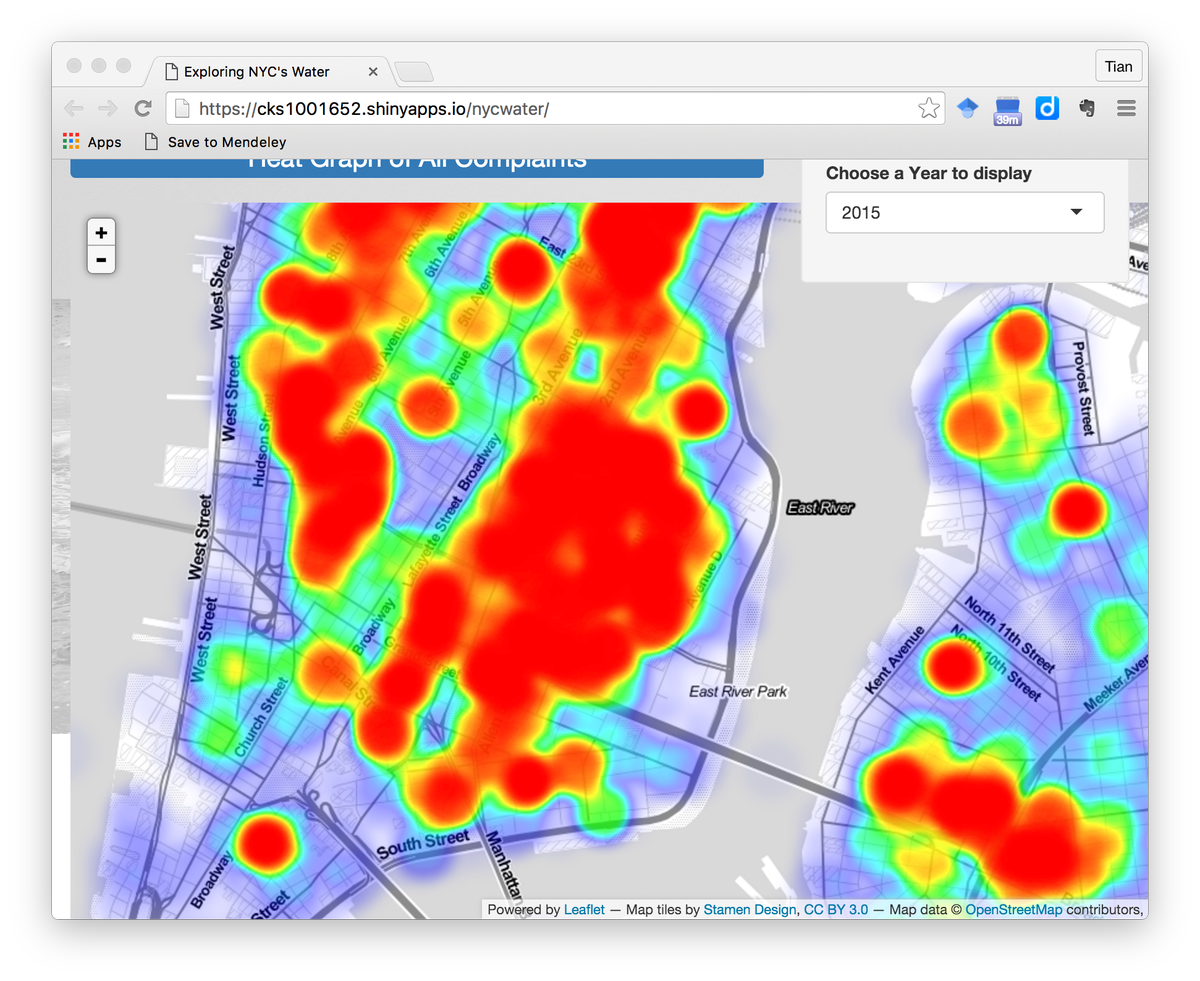
Task: Click the Provost Street label
Action: tap(1083, 389)
